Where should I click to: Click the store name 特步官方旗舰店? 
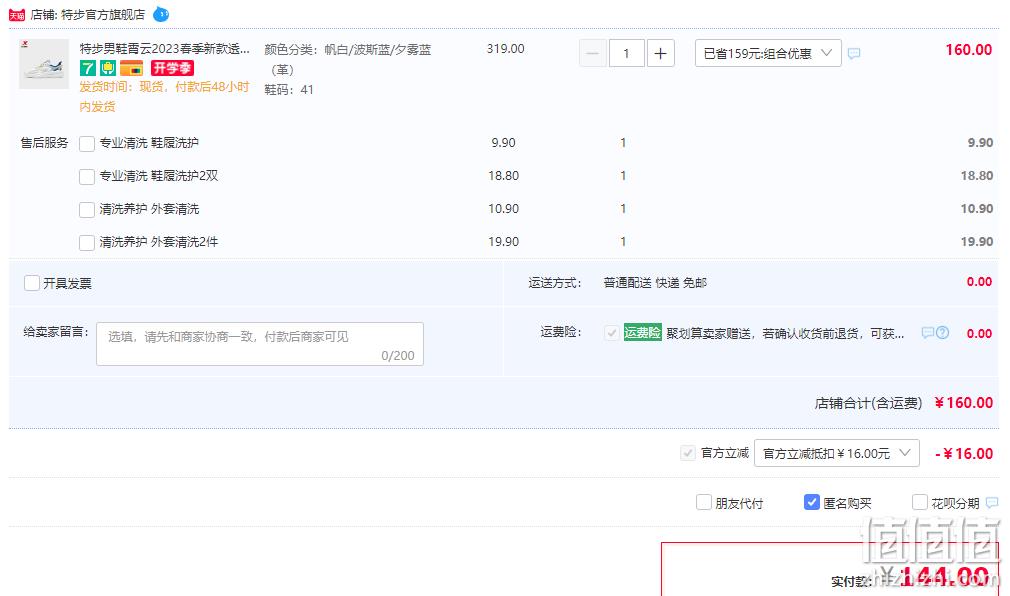tap(103, 14)
